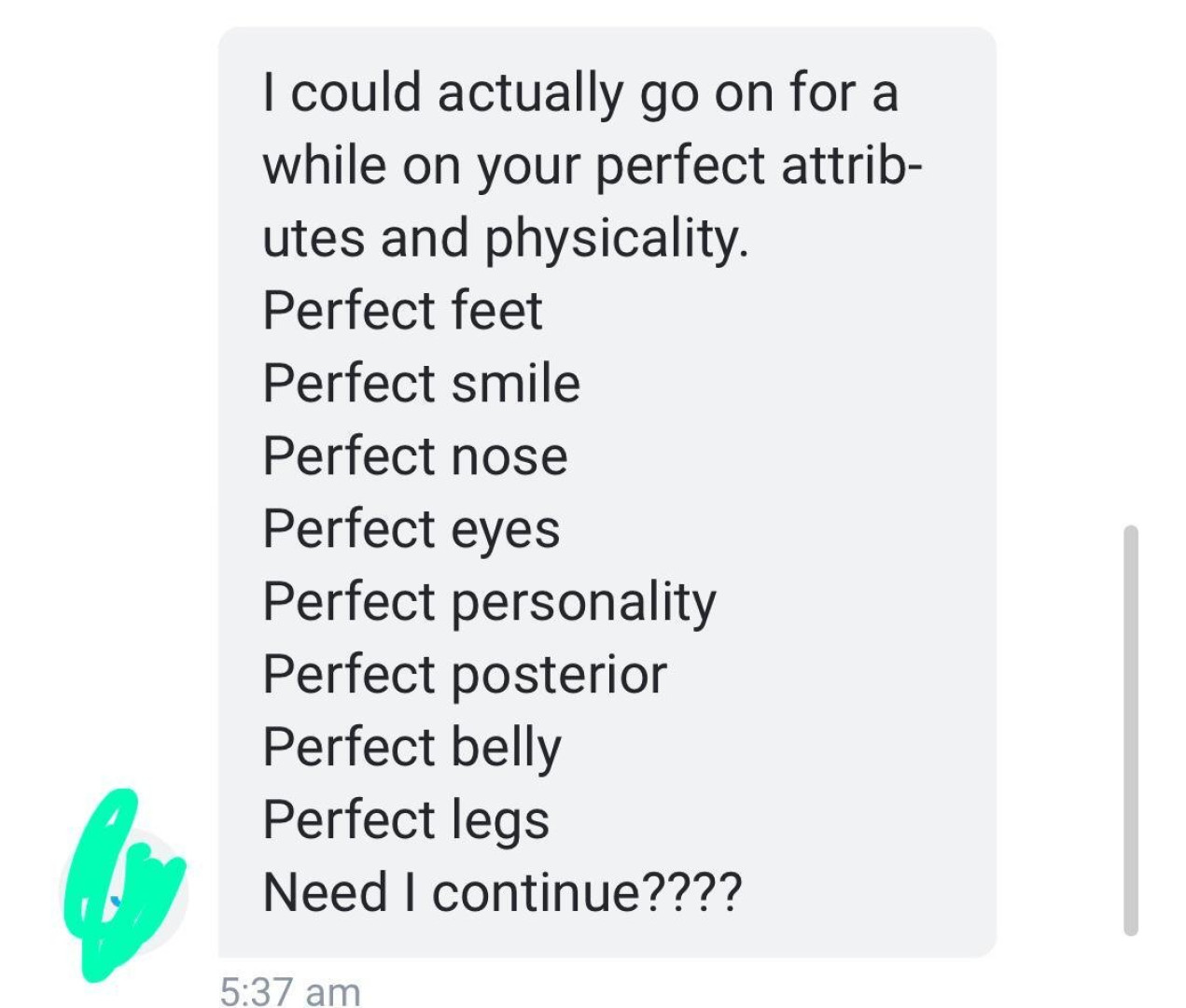This screenshot has height=1008, width=1186.
Task: Click the sender's scribbled-over profile avatar
Action: click(x=123, y=887)
